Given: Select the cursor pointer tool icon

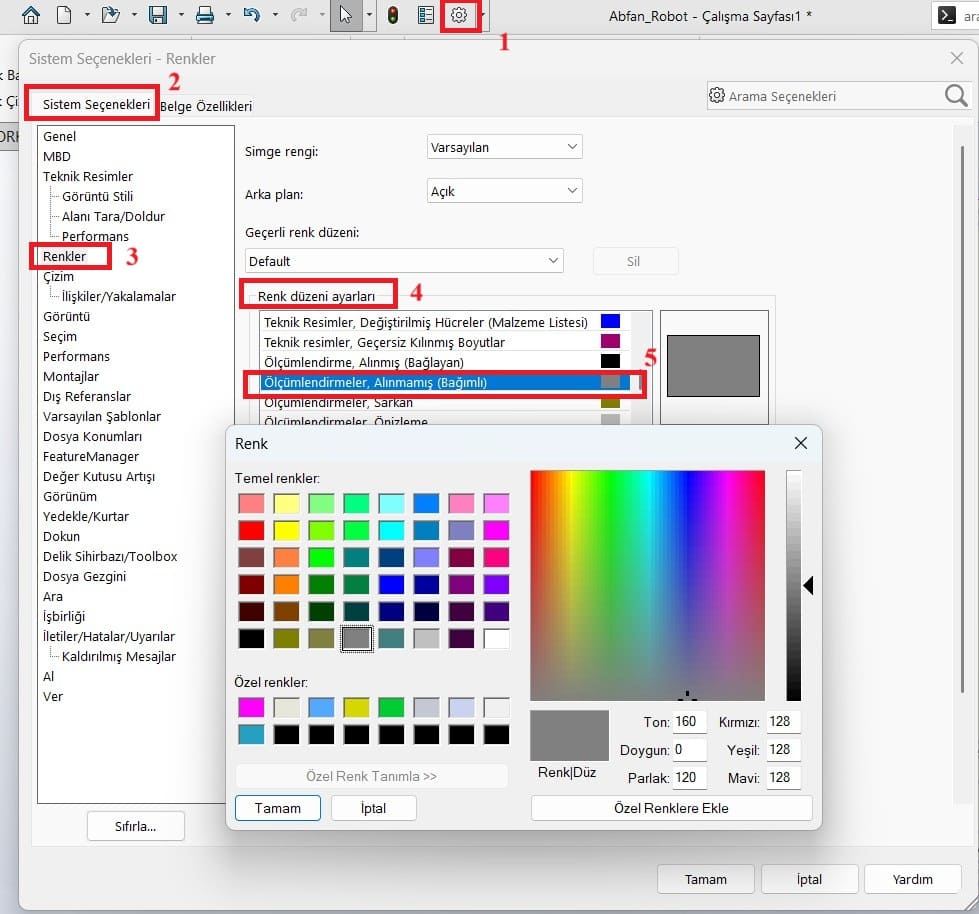Looking at the screenshot, I should click(345, 14).
